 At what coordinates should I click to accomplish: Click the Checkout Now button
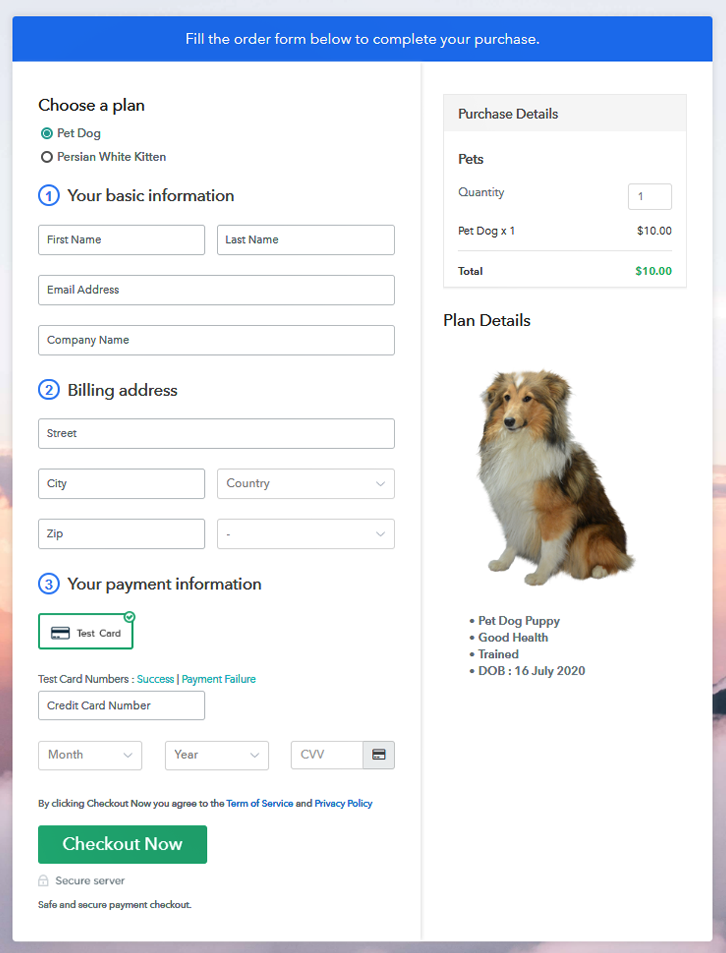tap(122, 844)
